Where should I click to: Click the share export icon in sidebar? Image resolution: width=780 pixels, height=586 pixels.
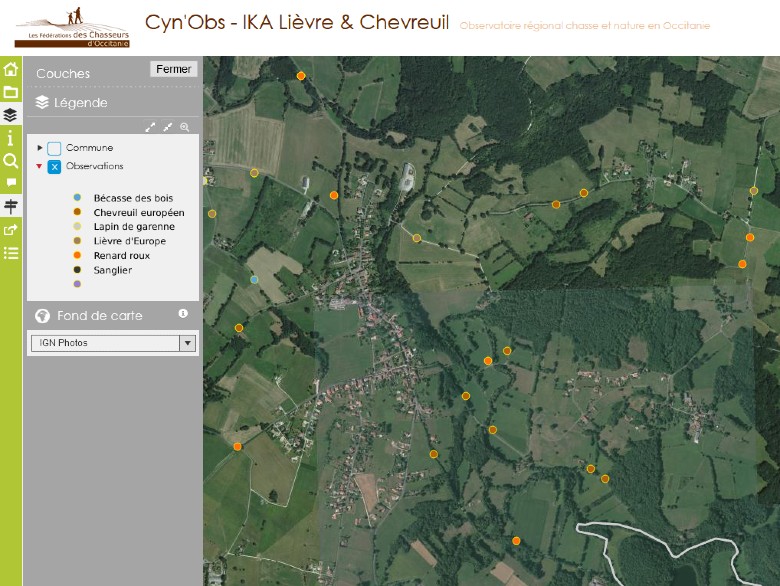(11, 229)
